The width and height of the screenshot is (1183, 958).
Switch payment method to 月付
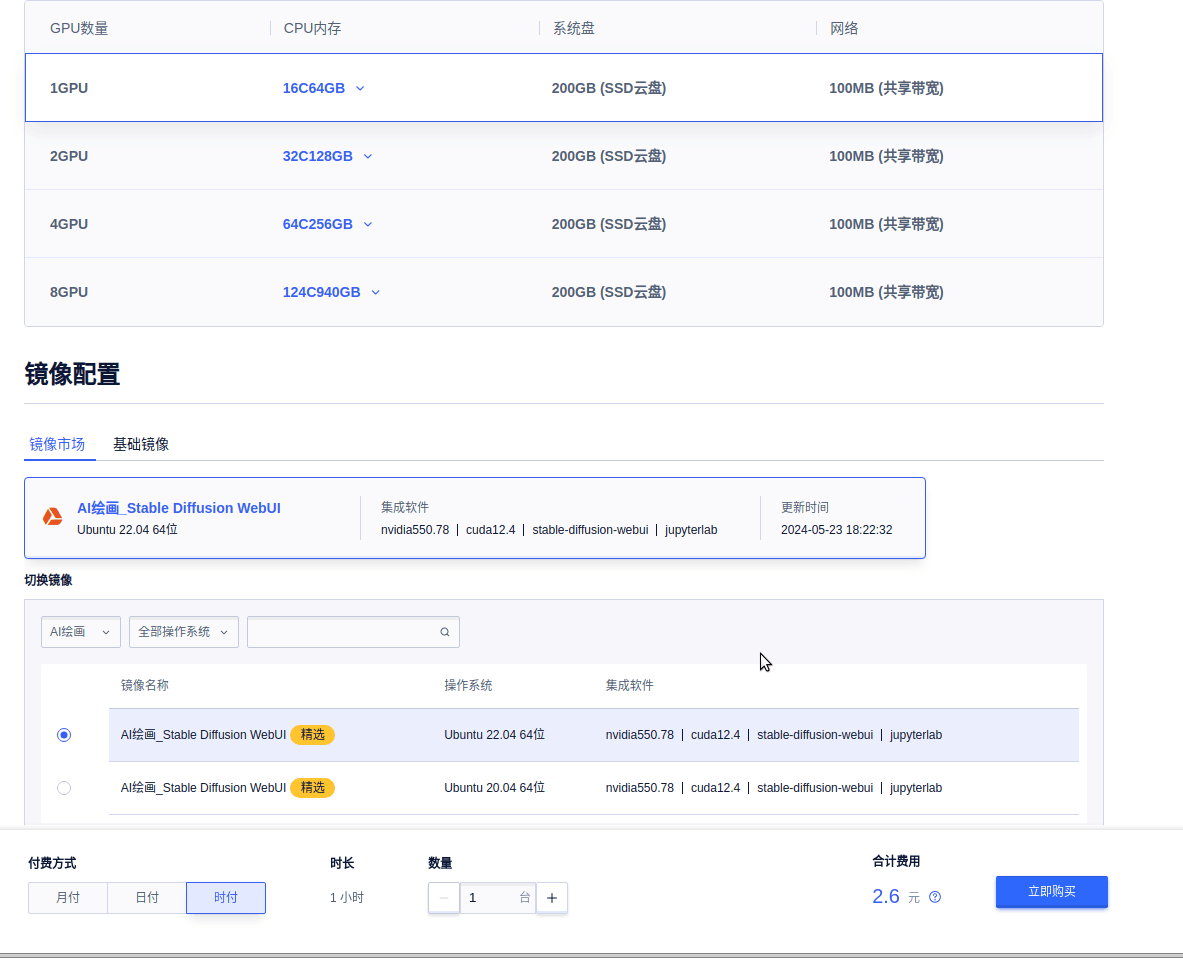point(68,897)
